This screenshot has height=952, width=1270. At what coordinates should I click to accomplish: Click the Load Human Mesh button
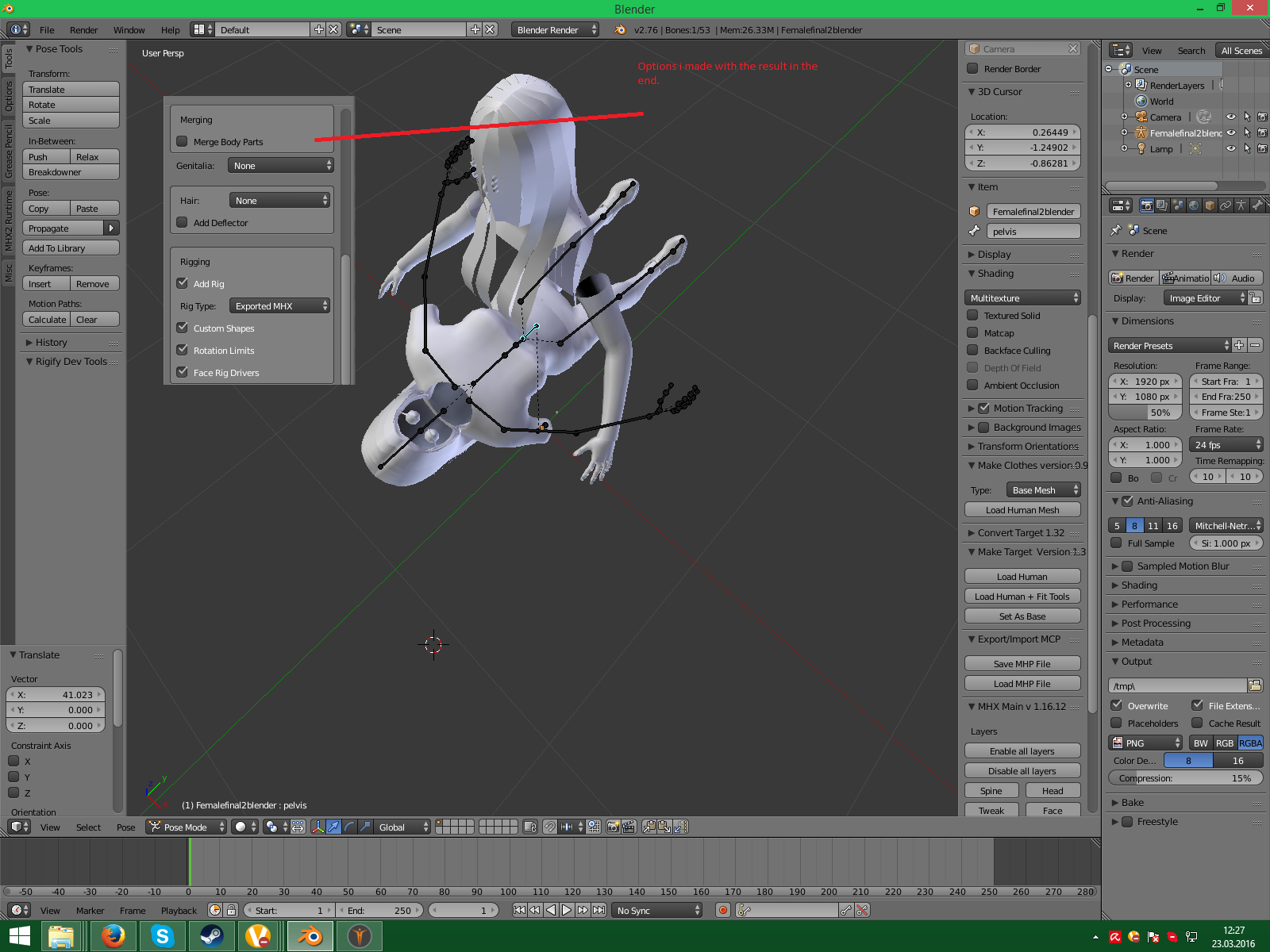[x=1022, y=509]
